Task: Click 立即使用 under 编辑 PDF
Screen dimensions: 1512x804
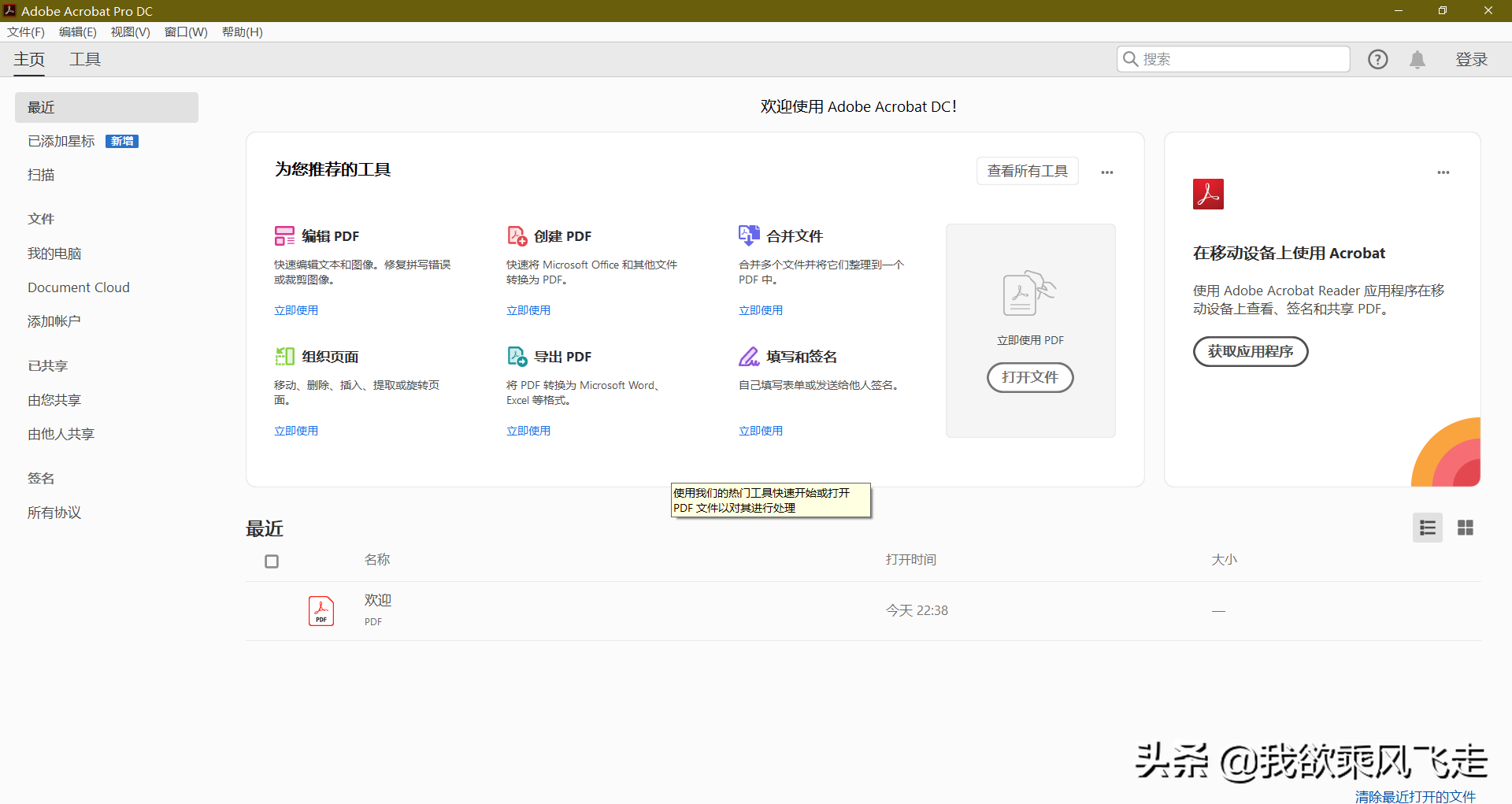Action: [x=296, y=310]
